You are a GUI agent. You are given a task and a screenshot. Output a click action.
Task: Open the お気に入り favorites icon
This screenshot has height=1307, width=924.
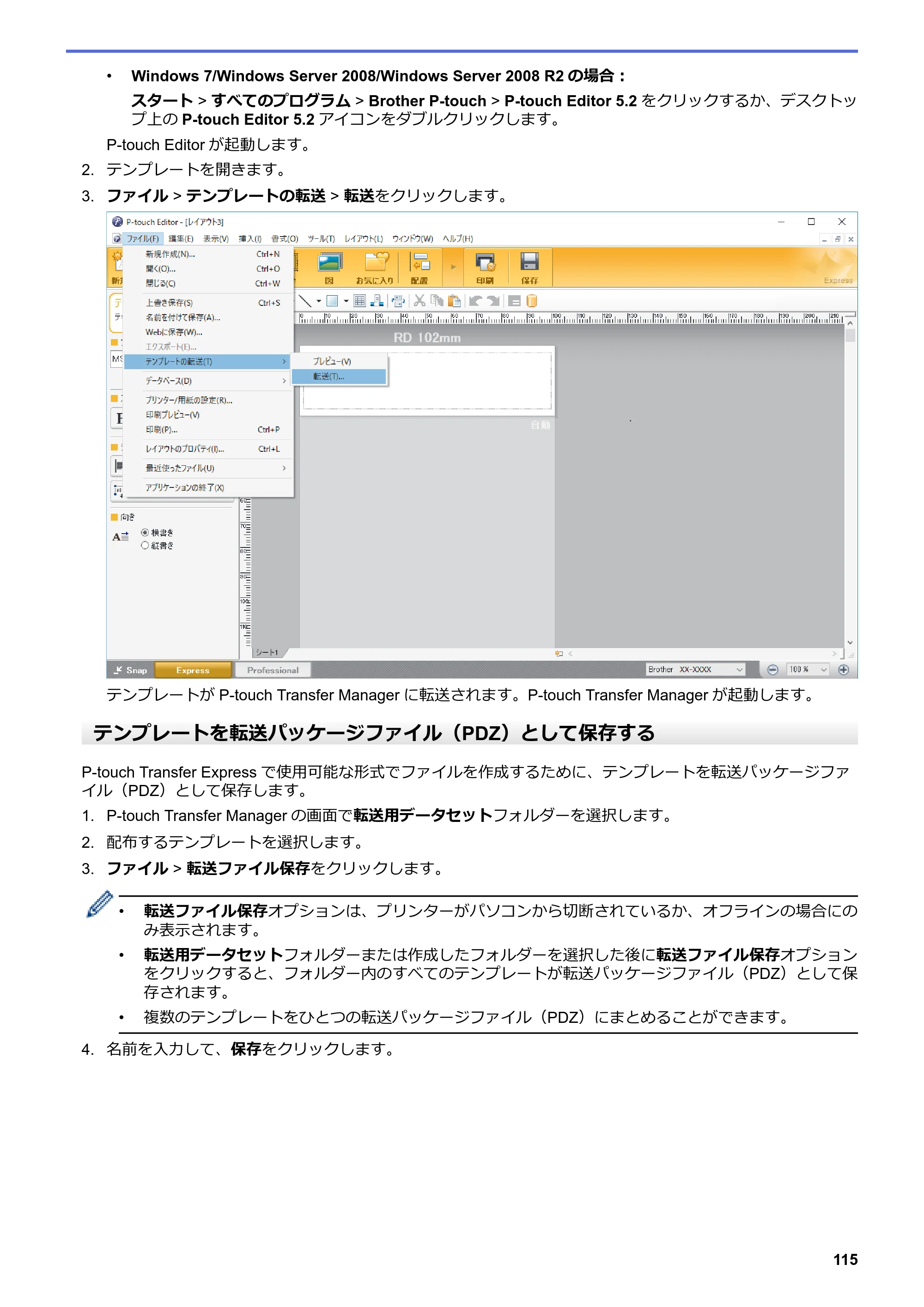(x=375, y=267)
